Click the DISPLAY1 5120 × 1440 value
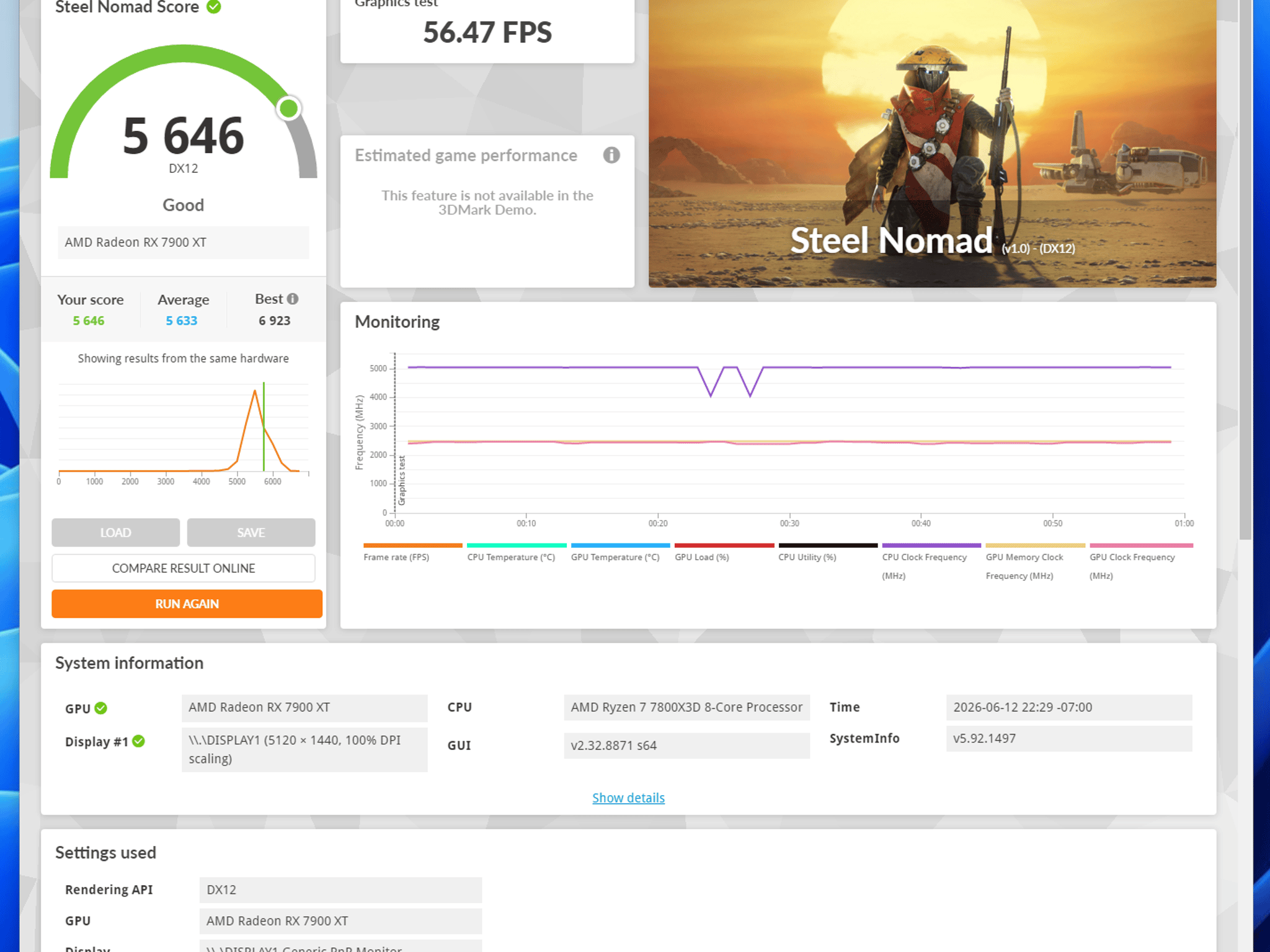The width and height of the screenshot is (1270, 952). pos(304,749)
